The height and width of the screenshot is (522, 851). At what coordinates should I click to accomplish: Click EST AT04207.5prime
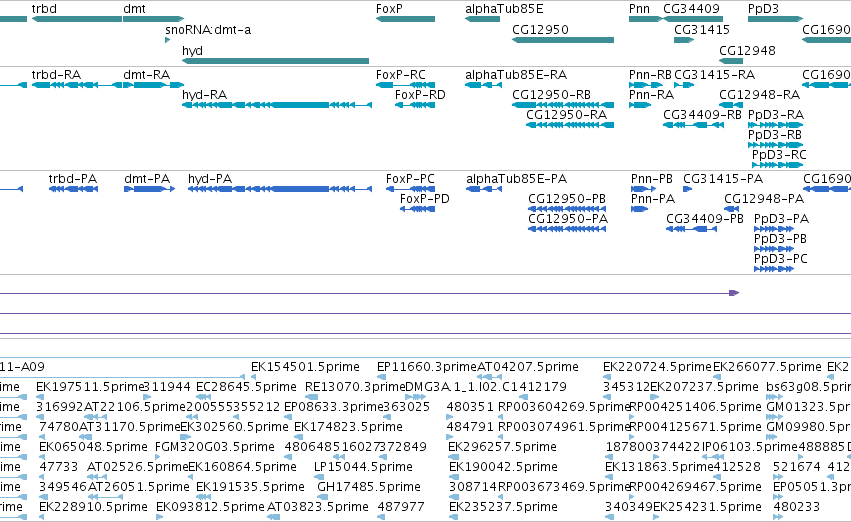[528, 367]
